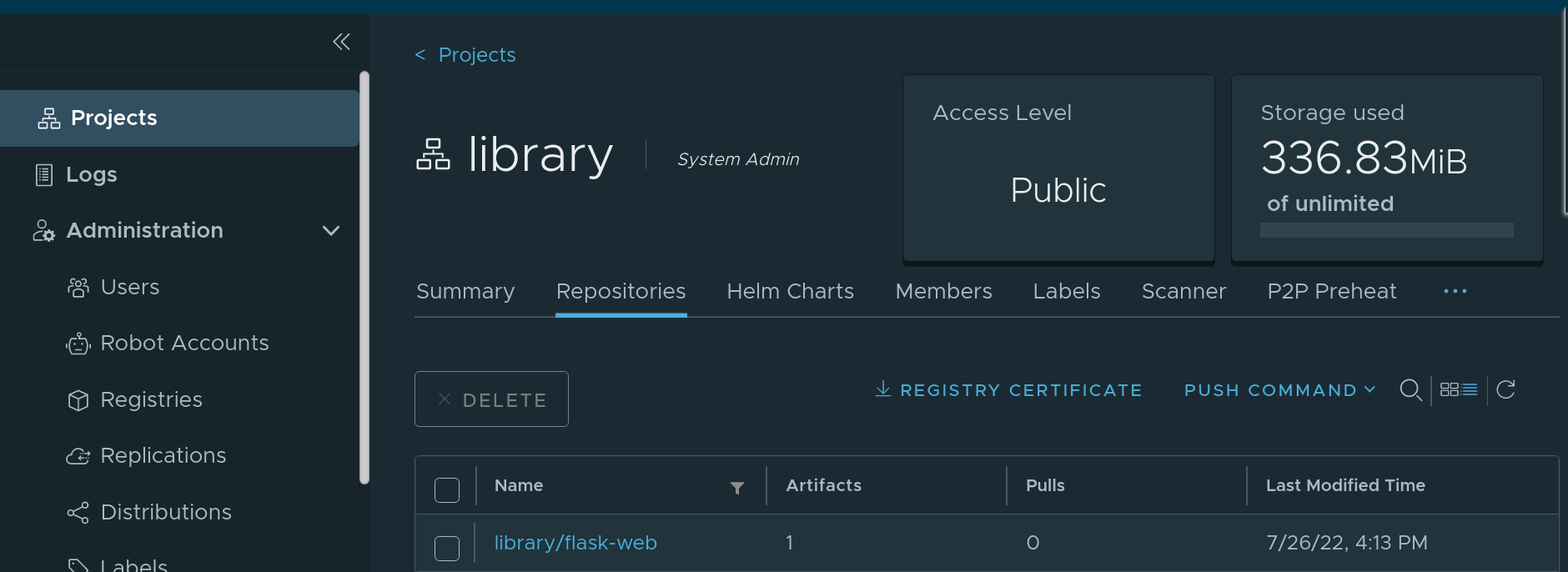Open Distributions in sidebar
The height and width of the screenshot is (572, 1568).
166,512
